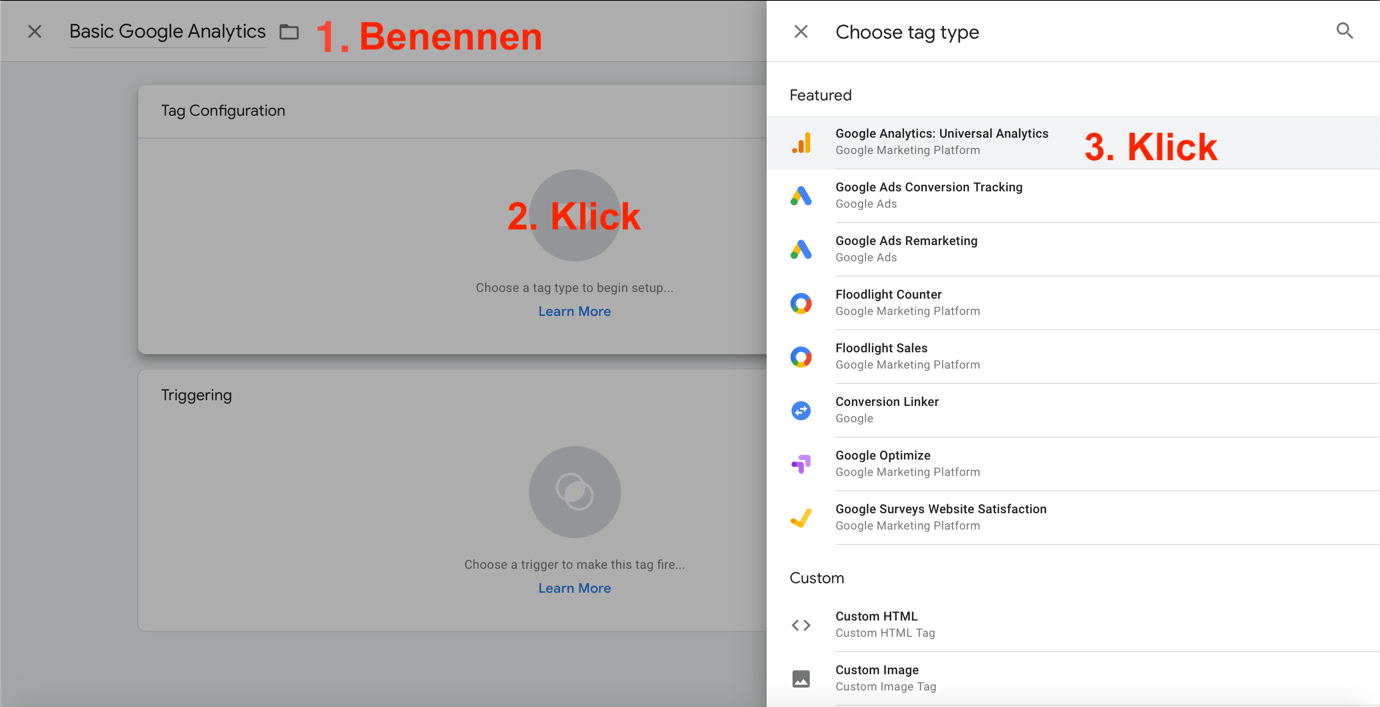1380x707 pixels.
Task: Click the Custom Image picture icon
Action: (801, 679)
